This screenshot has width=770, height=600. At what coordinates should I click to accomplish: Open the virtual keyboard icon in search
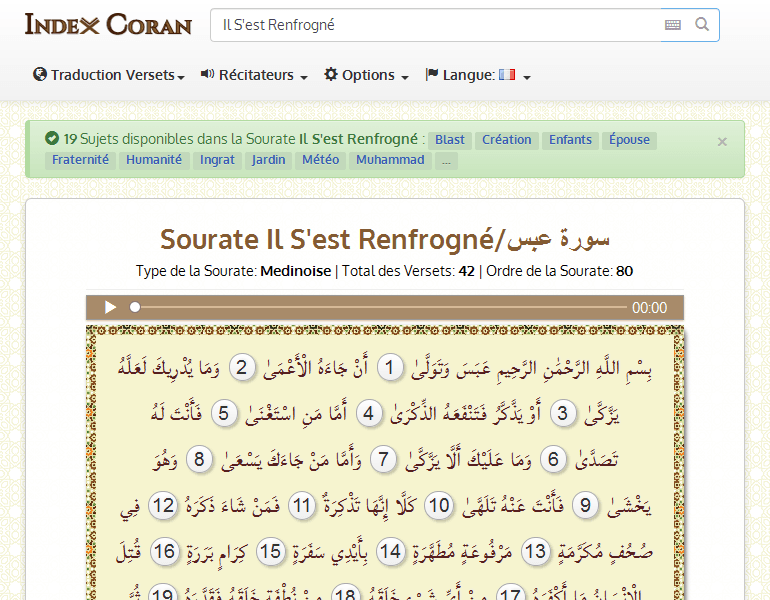coord(672,25)
